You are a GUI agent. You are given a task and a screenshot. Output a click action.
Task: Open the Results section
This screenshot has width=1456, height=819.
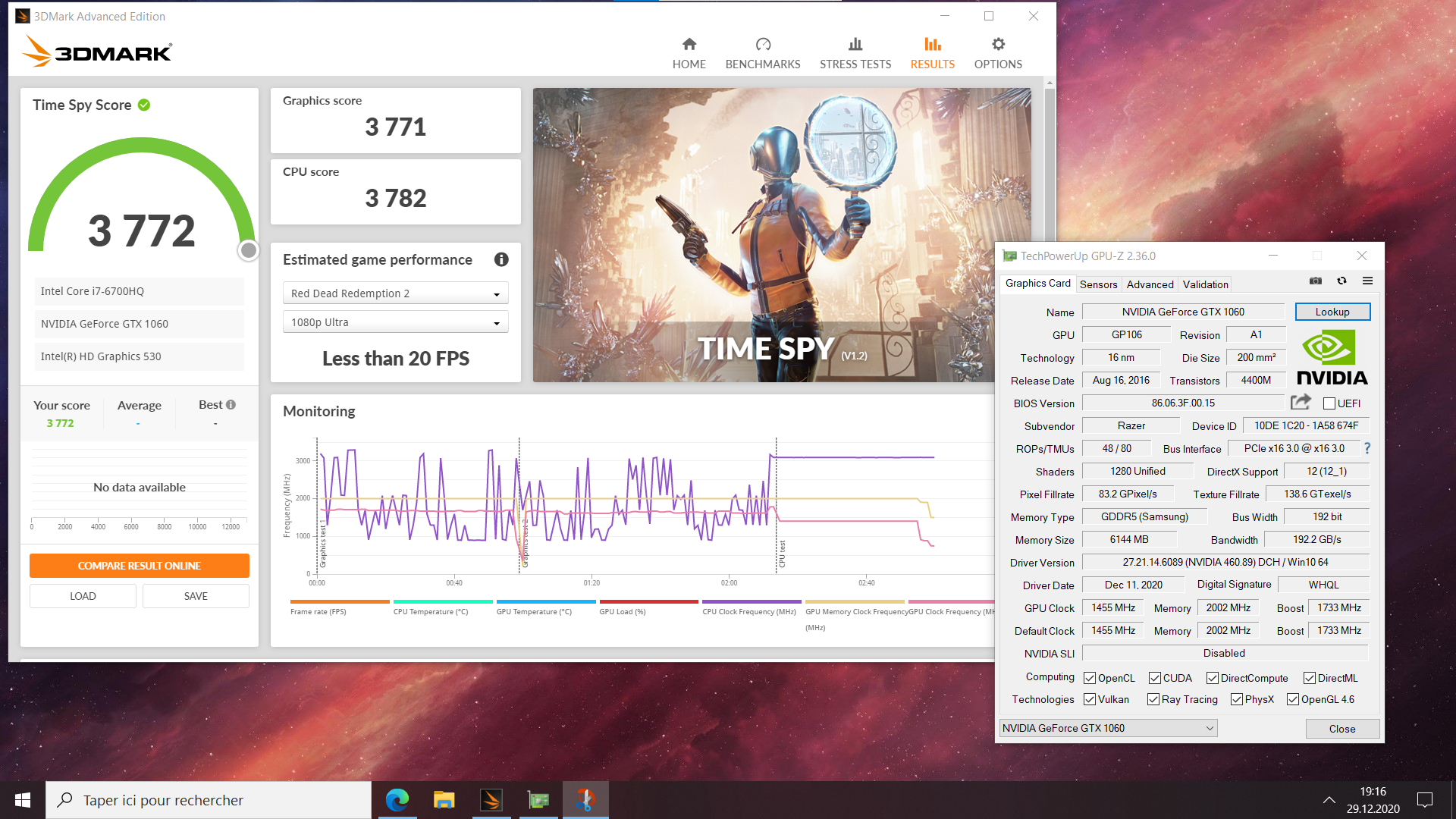[x=932, y=53]
